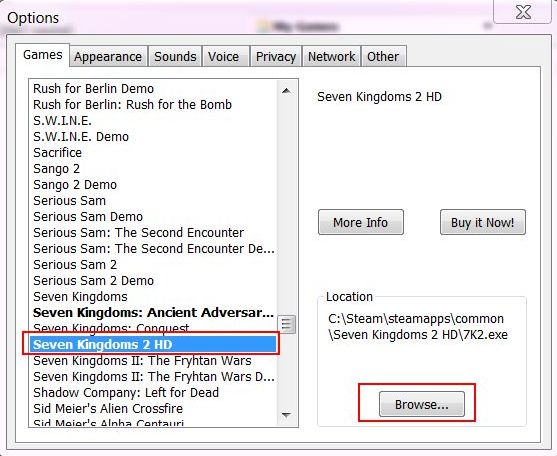This screenshot has height=456, width=557.
Task: Select the highlighted Seven Kingdoms 2 HD row
Action: click(153, 344)
